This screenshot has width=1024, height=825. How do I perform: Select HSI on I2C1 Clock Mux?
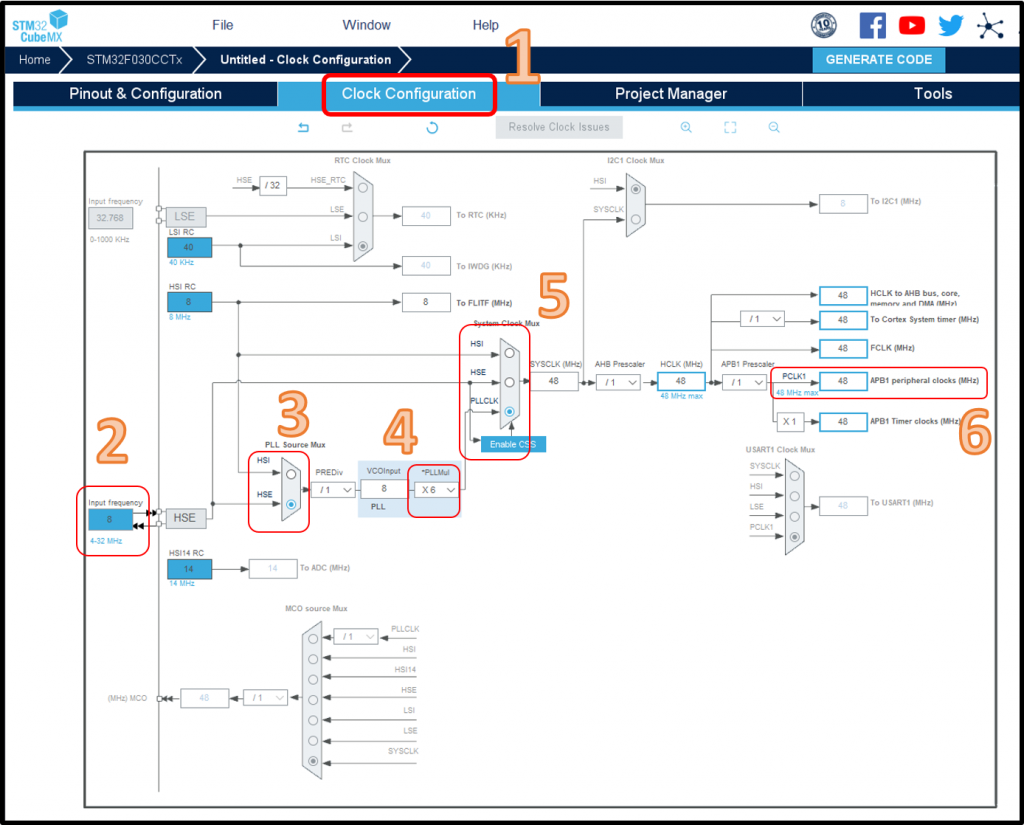click(x=635, y=189)
